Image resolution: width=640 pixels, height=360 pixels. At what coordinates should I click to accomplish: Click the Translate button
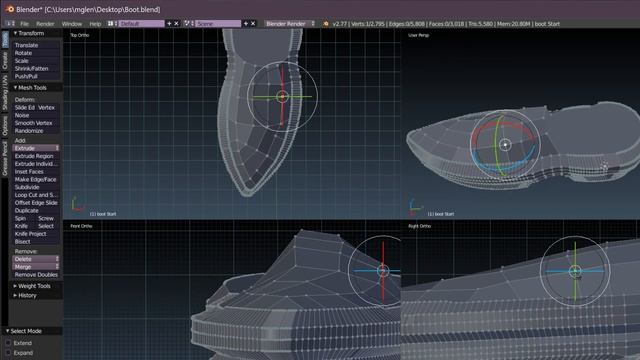pyautogui.click(x=36, y=45)
